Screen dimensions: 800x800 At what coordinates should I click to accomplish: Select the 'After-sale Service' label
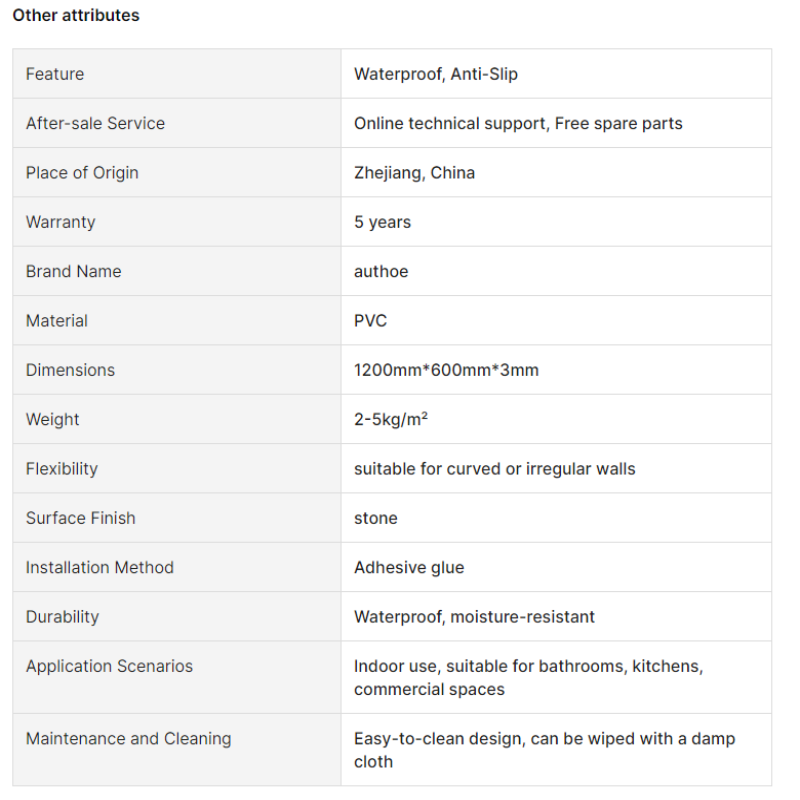click(95, 123)
